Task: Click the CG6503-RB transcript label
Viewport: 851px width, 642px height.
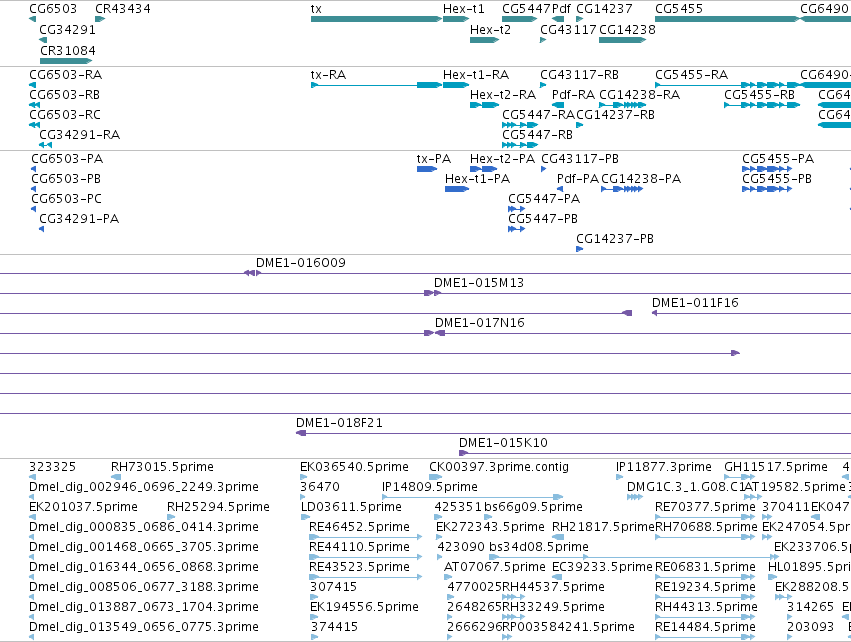Action: 65,95
